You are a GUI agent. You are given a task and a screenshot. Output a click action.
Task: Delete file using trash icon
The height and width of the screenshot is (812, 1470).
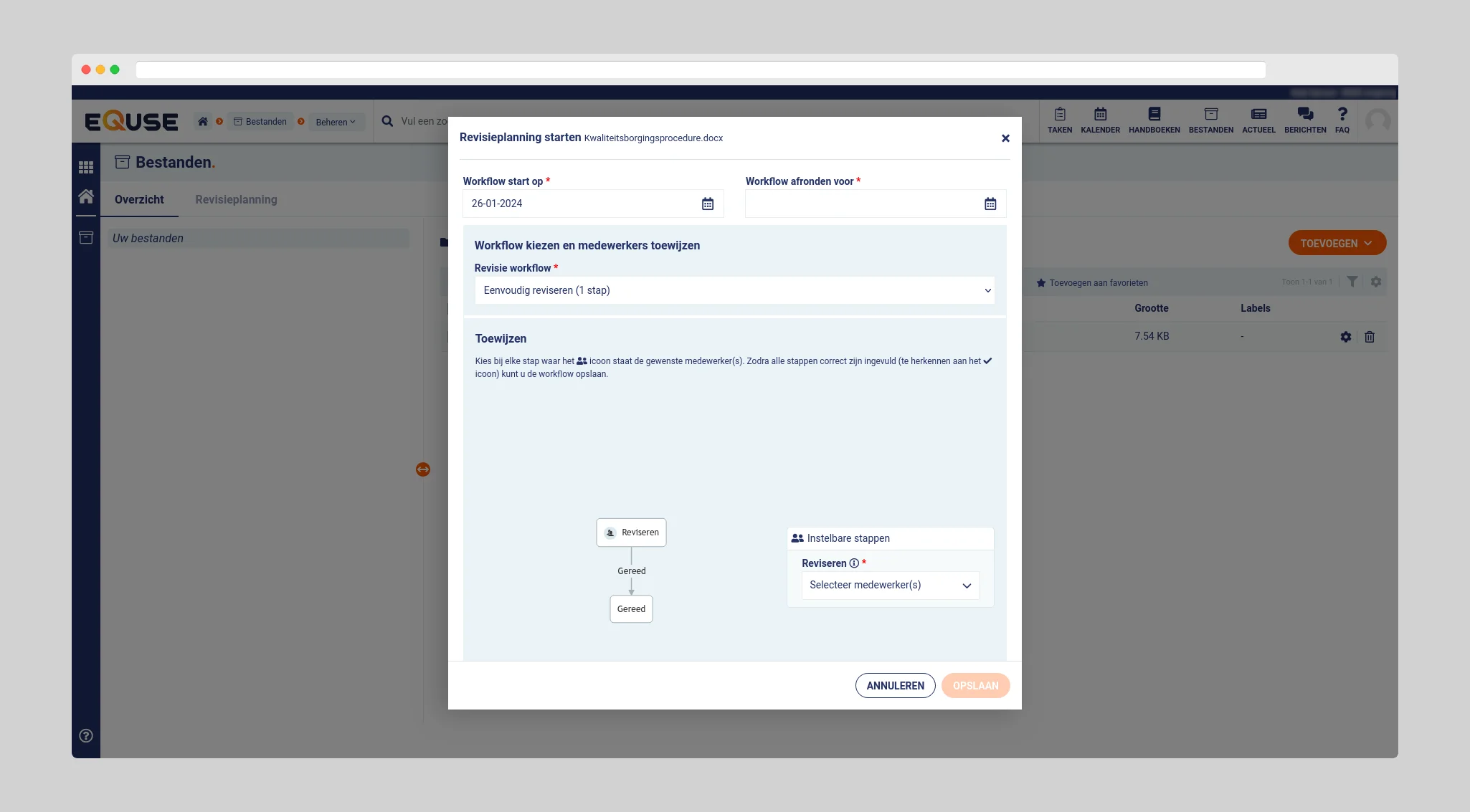coord(1369,337)
